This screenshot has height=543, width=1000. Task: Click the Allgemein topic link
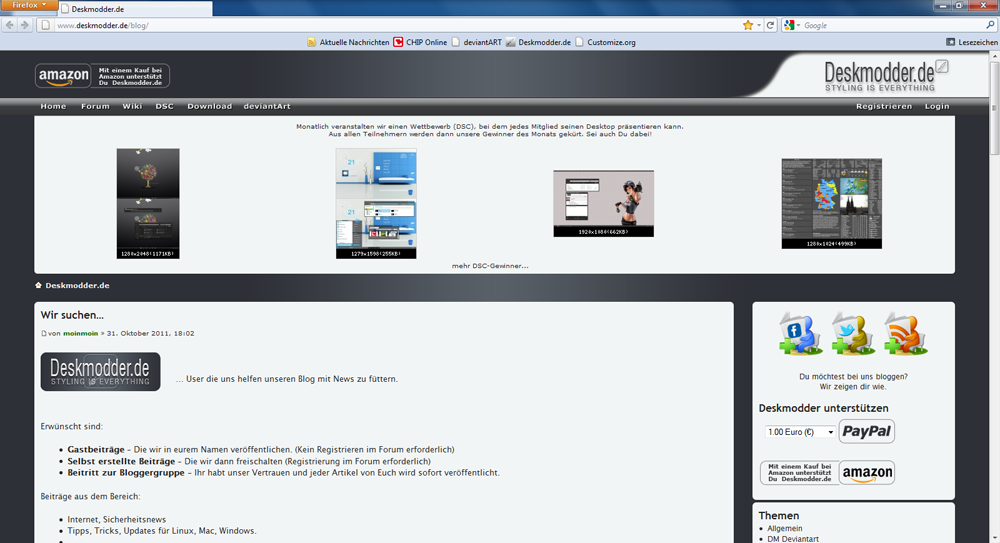coord(784,528)
